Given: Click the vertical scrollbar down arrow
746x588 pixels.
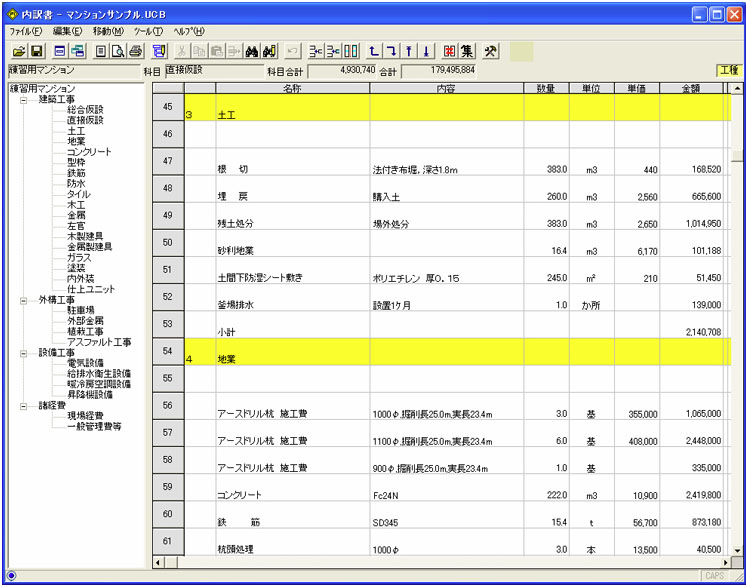Looking at the screenshot, I should [737, 550].
